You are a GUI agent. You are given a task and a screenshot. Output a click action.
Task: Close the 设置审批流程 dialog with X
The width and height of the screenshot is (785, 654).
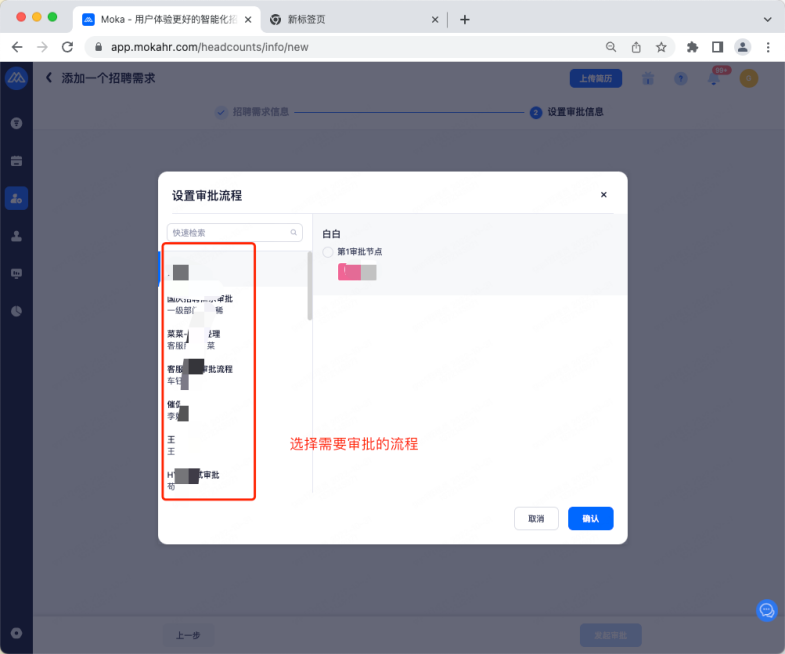coord(603,195)
